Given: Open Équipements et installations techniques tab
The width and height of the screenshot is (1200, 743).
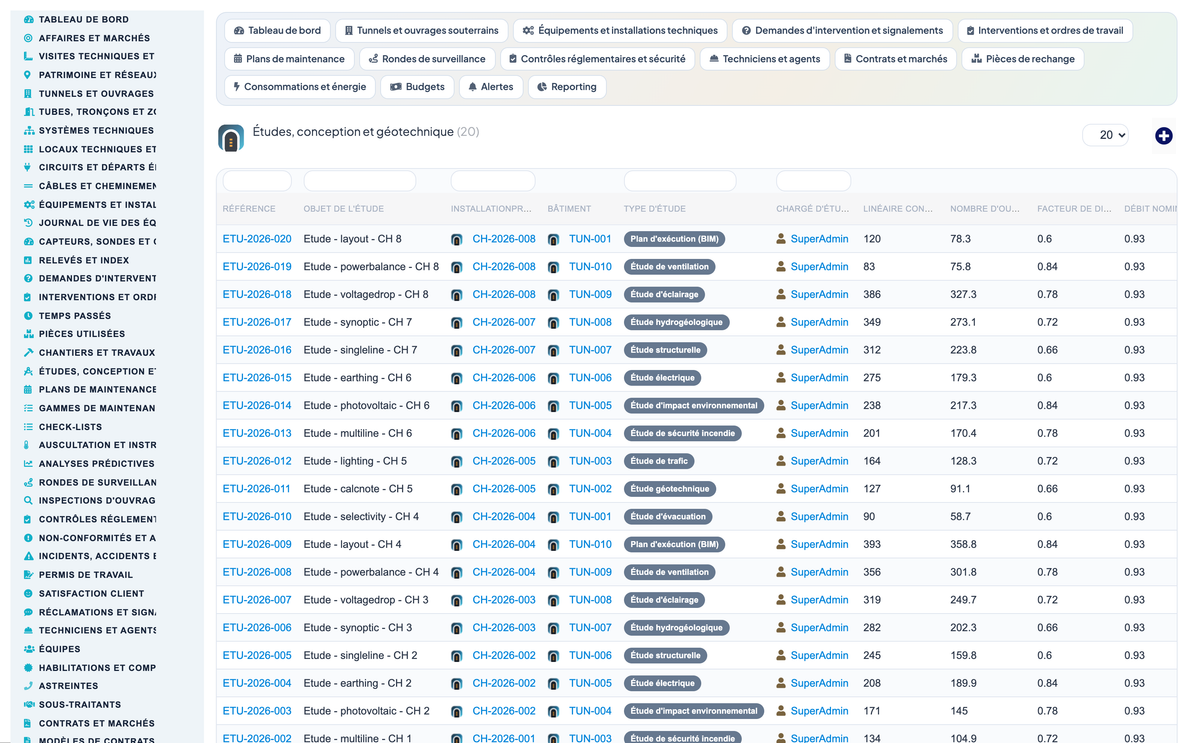Looking at the screenshot, I should pyautogui.click(x=620, y=31).
